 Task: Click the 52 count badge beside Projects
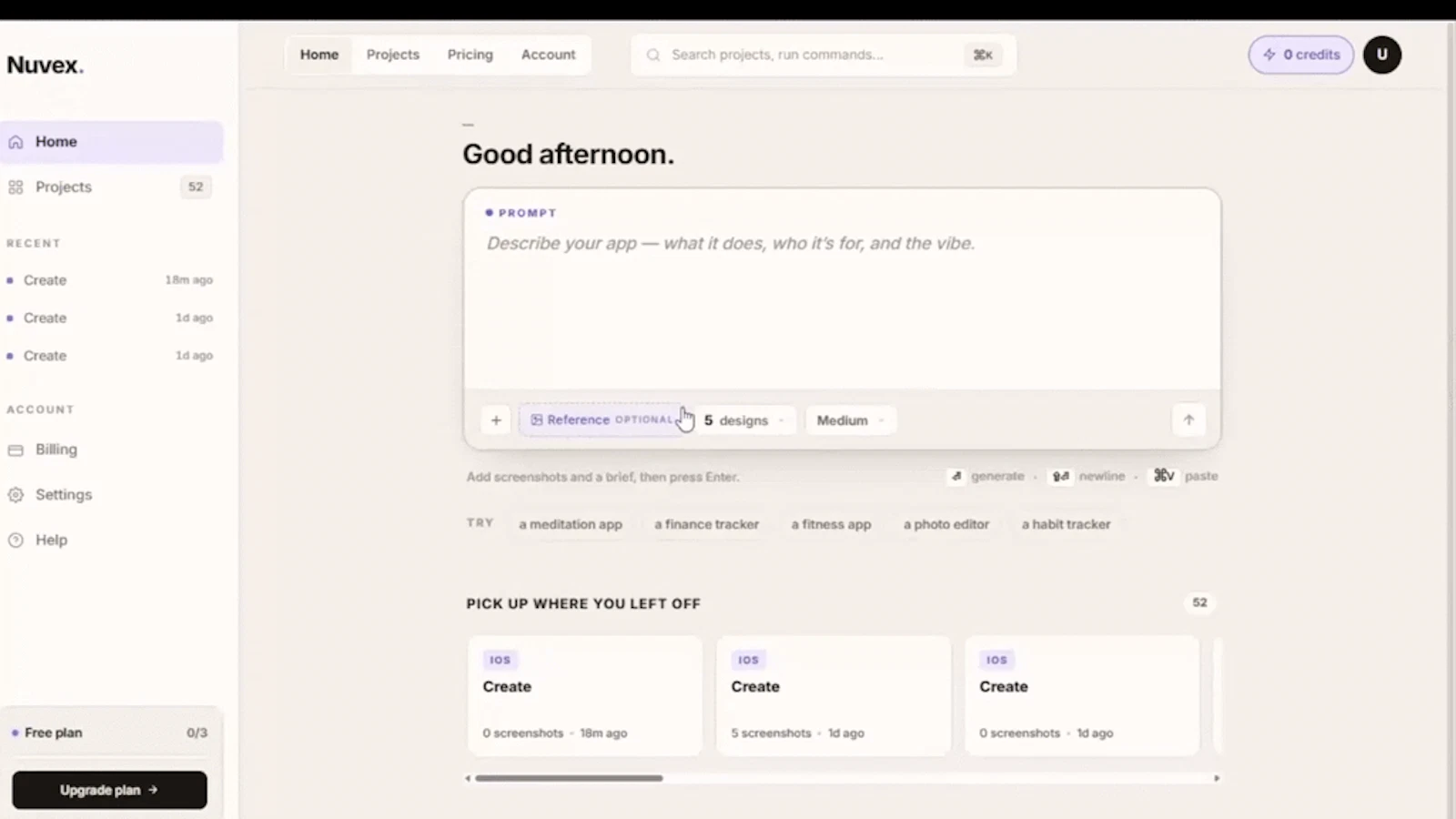point(196,187)
